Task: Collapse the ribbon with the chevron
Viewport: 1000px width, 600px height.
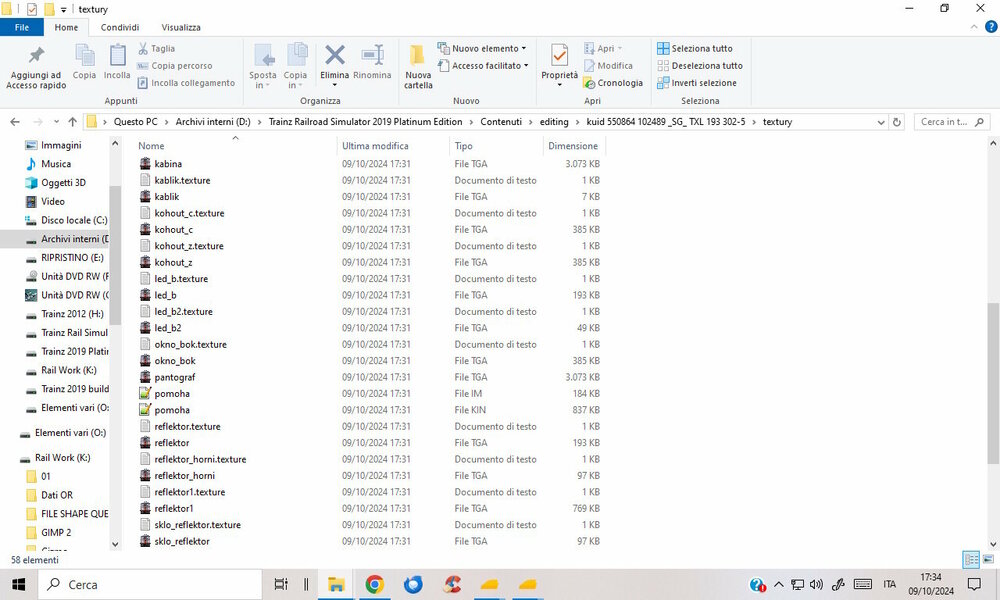Action: pyautogui.click(x=974, y=27)
